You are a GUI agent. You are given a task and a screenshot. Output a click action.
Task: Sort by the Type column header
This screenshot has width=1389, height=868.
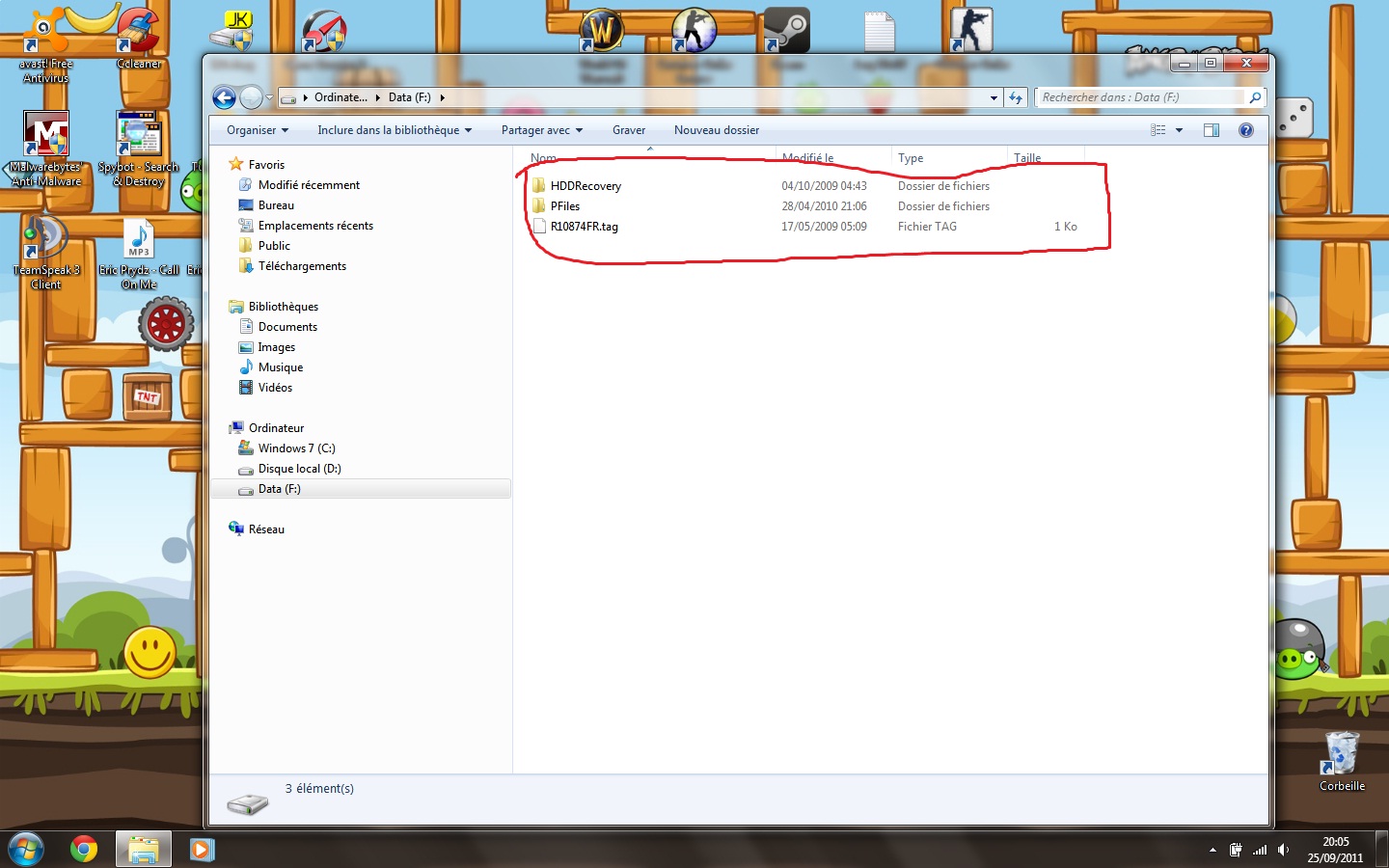911,157
